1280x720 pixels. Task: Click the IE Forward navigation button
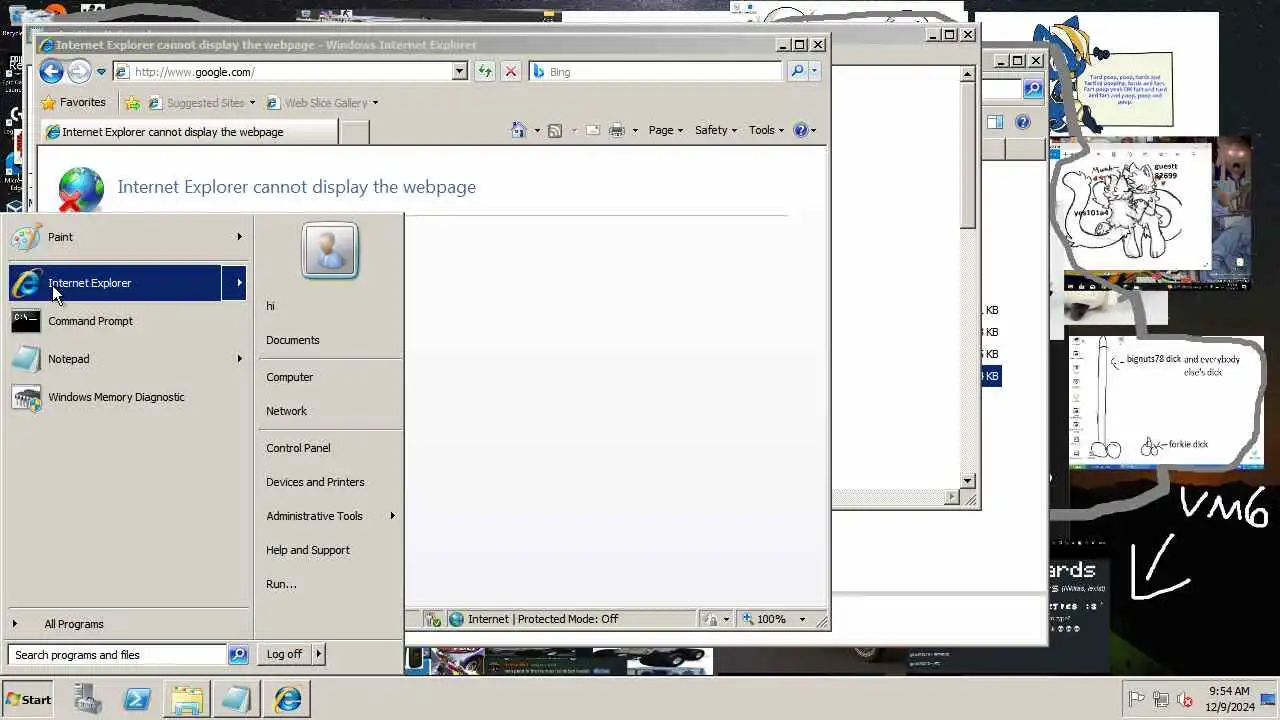tap(79, 71)
